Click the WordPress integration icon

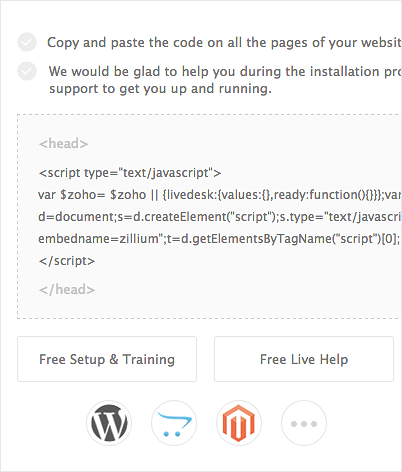coord(109,423)
